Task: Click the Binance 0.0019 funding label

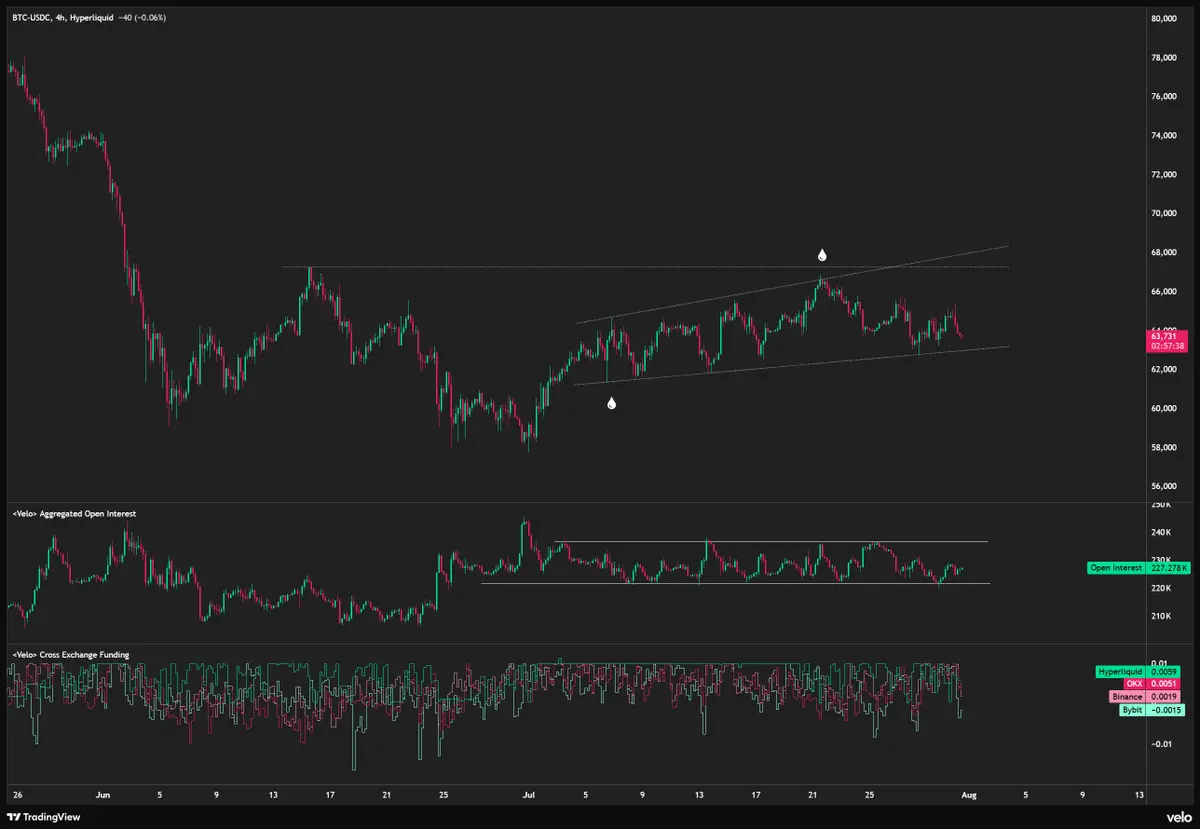Action: click(x=1144, y=696)
